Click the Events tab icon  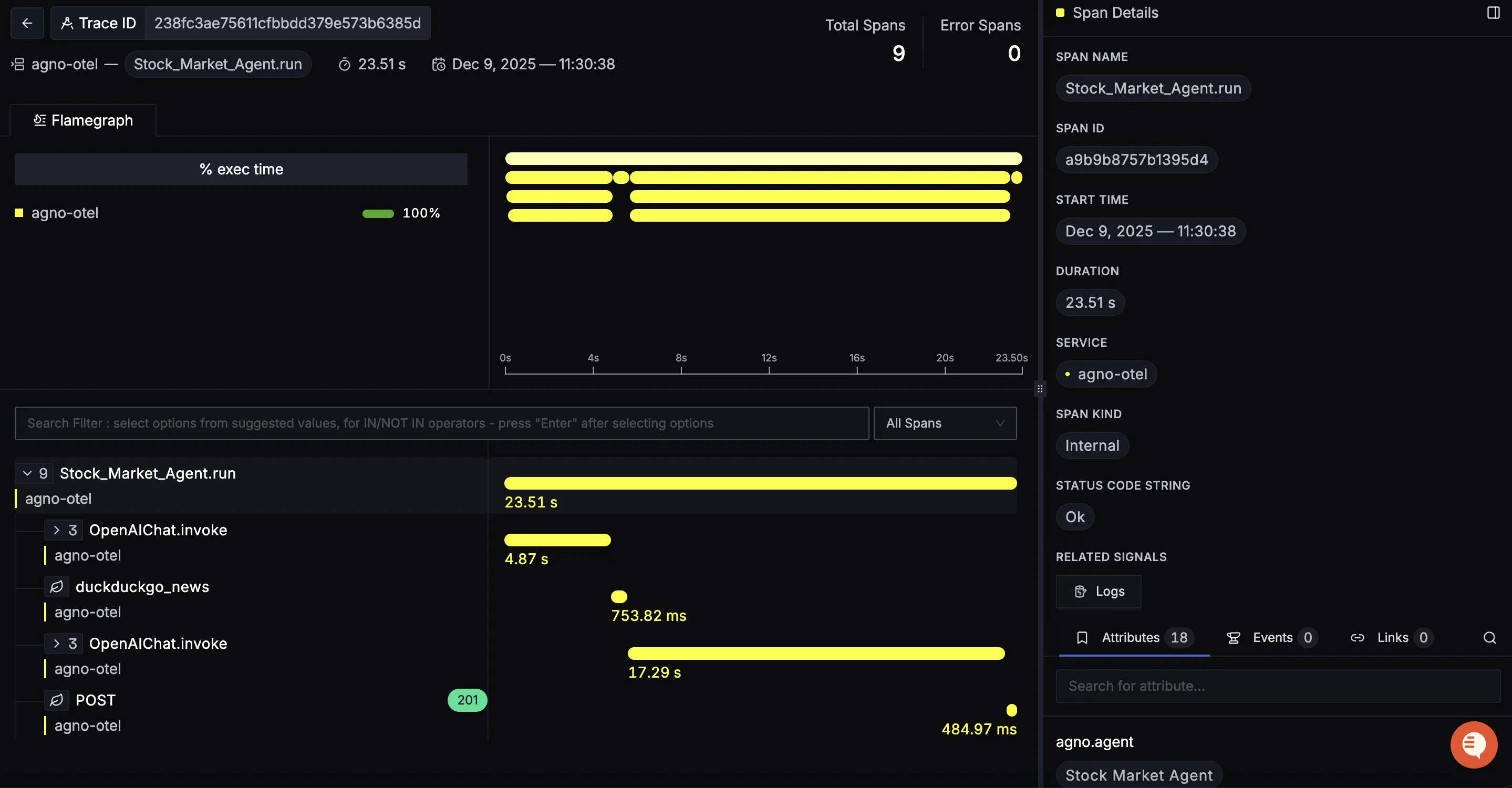[x=1233, y=638]
